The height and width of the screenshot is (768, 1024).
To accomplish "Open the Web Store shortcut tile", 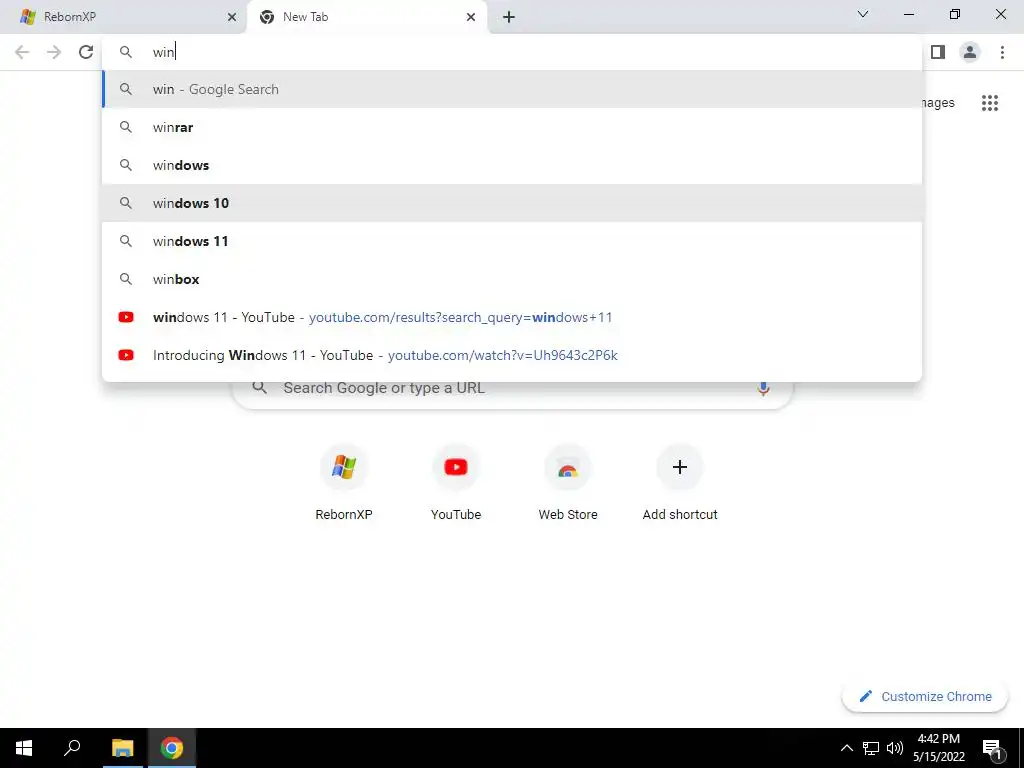I will [x=568, y=482].
